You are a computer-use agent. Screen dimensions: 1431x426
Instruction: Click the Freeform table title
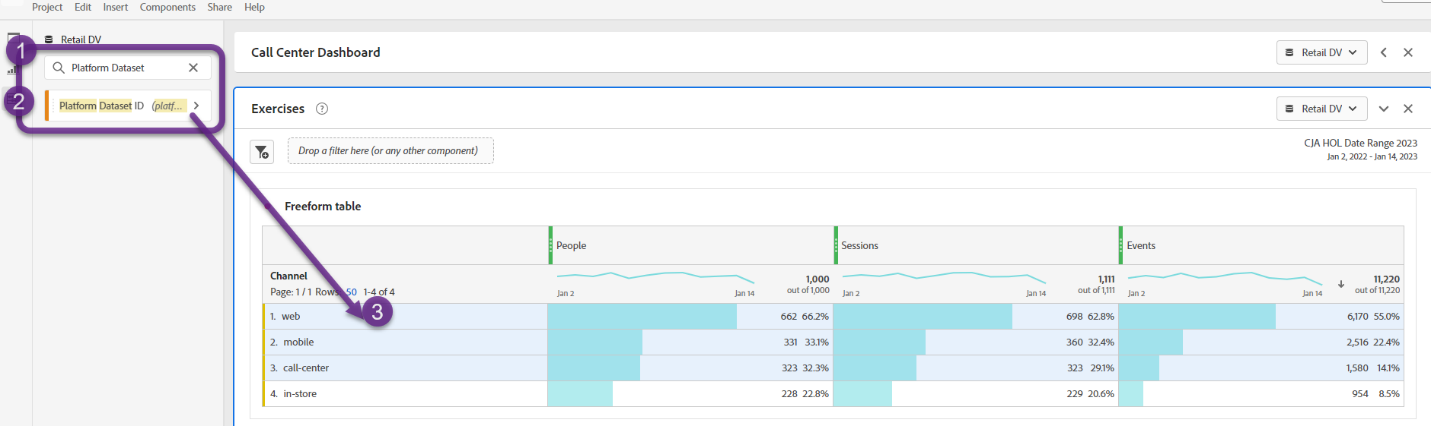[322, 206]
